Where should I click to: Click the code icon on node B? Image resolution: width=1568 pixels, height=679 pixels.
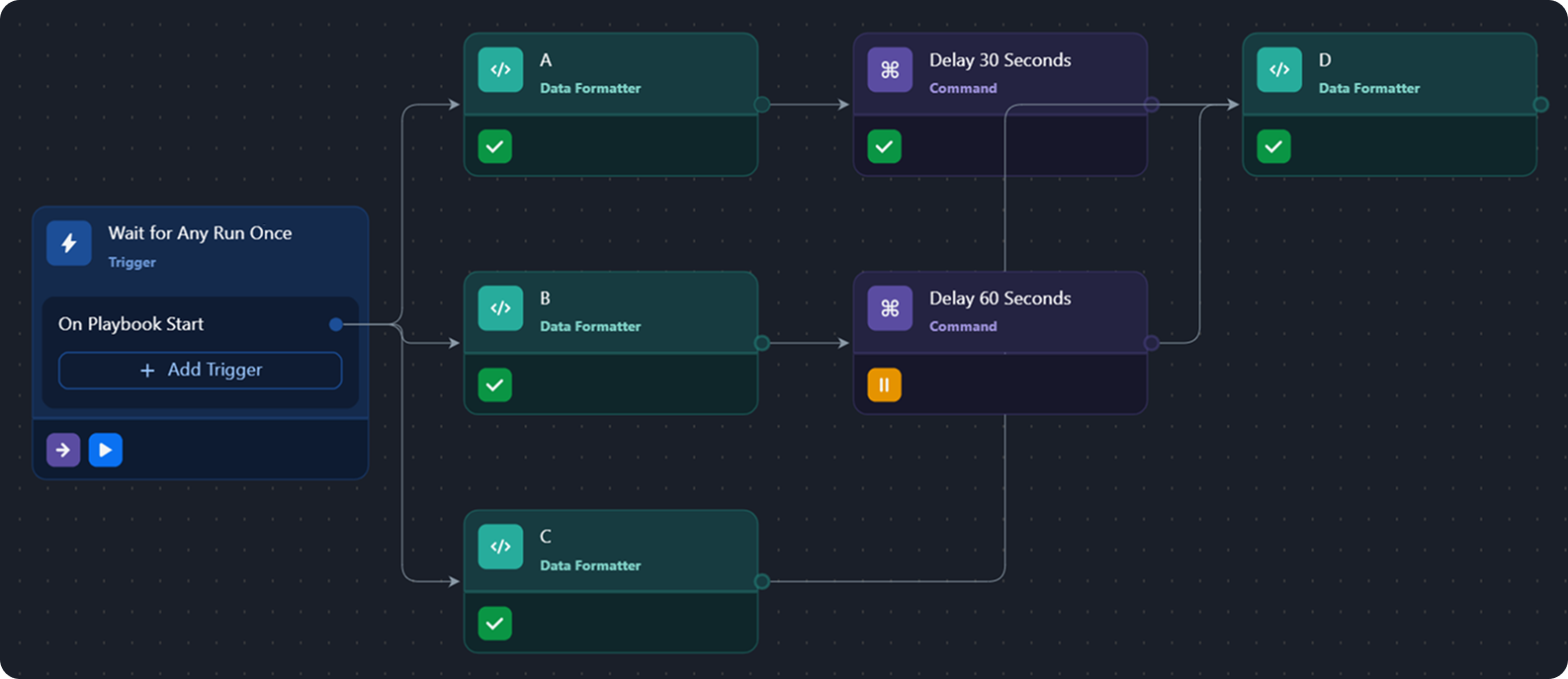(x=500, y=308)
